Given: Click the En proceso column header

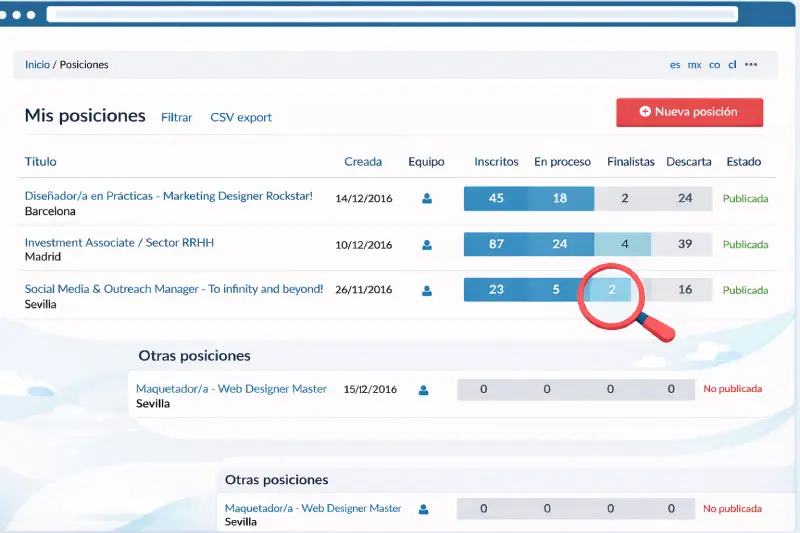Looking at the screenshot, I should (562, 162).
